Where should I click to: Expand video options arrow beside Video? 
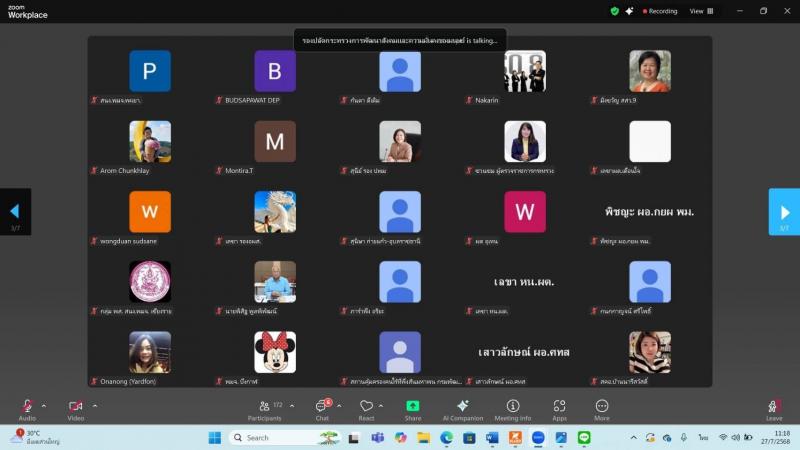click(x=95, y=406)
